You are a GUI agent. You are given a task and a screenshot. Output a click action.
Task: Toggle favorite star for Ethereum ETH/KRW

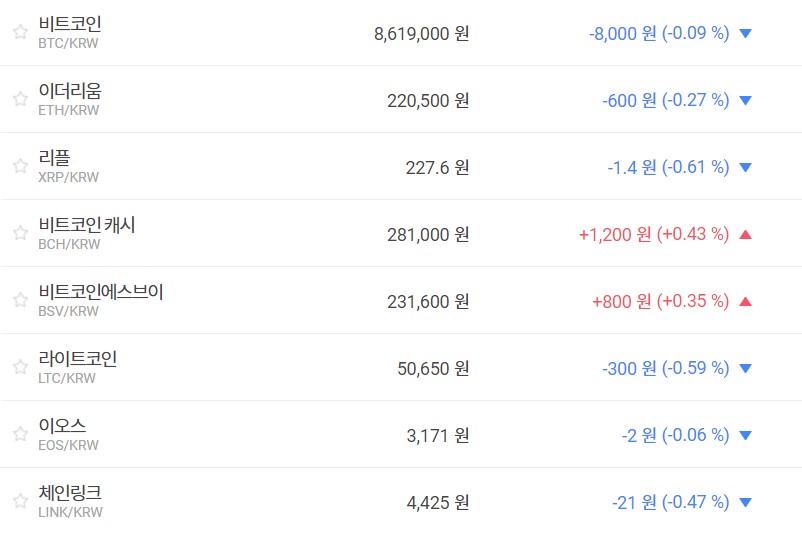click(x=20, y=99)
